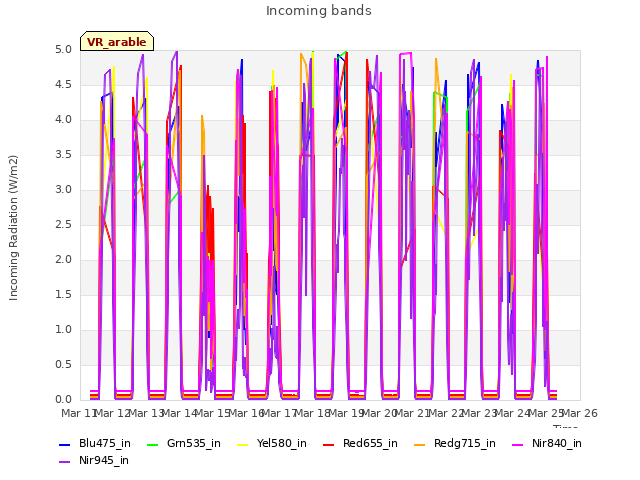
Task: Click the 3.0 y-axis tick label
Action: pyautogui.click(x=64, y=189)
